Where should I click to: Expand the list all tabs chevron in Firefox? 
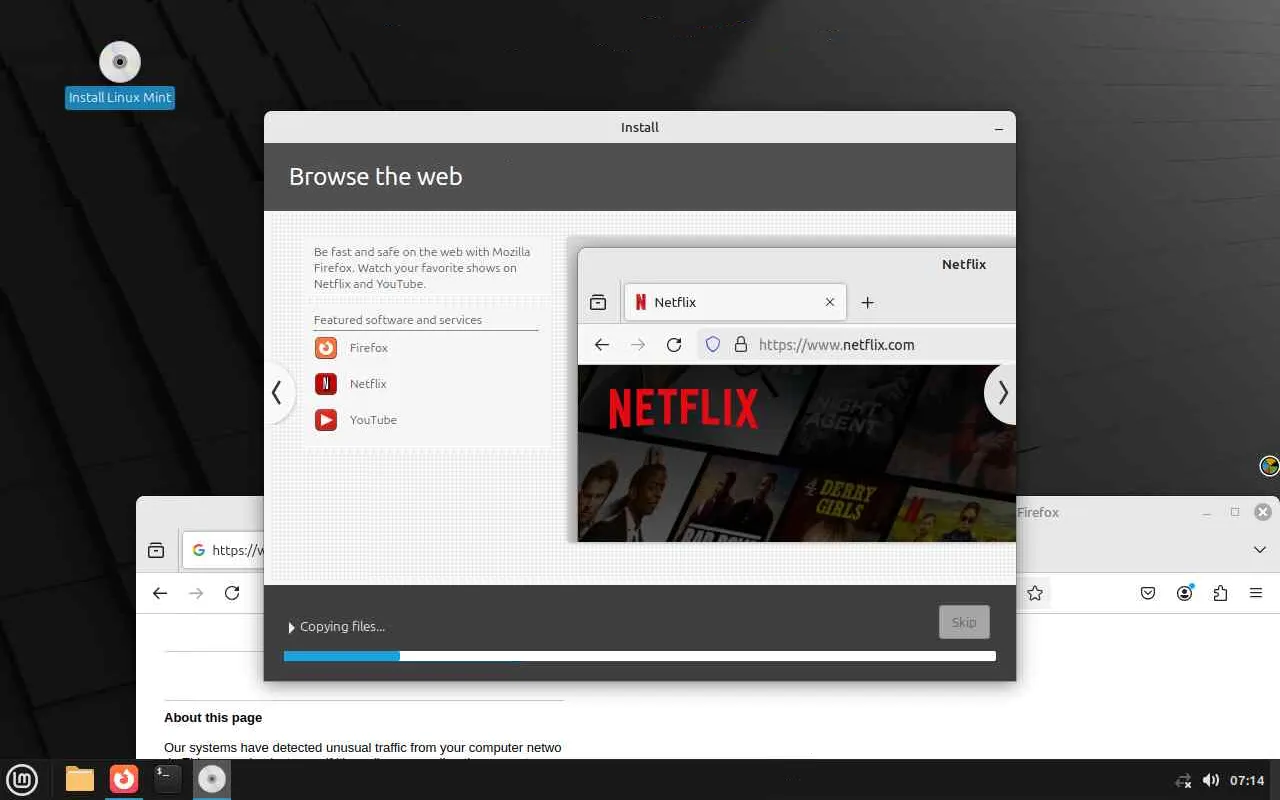[x=1259, y=550]
